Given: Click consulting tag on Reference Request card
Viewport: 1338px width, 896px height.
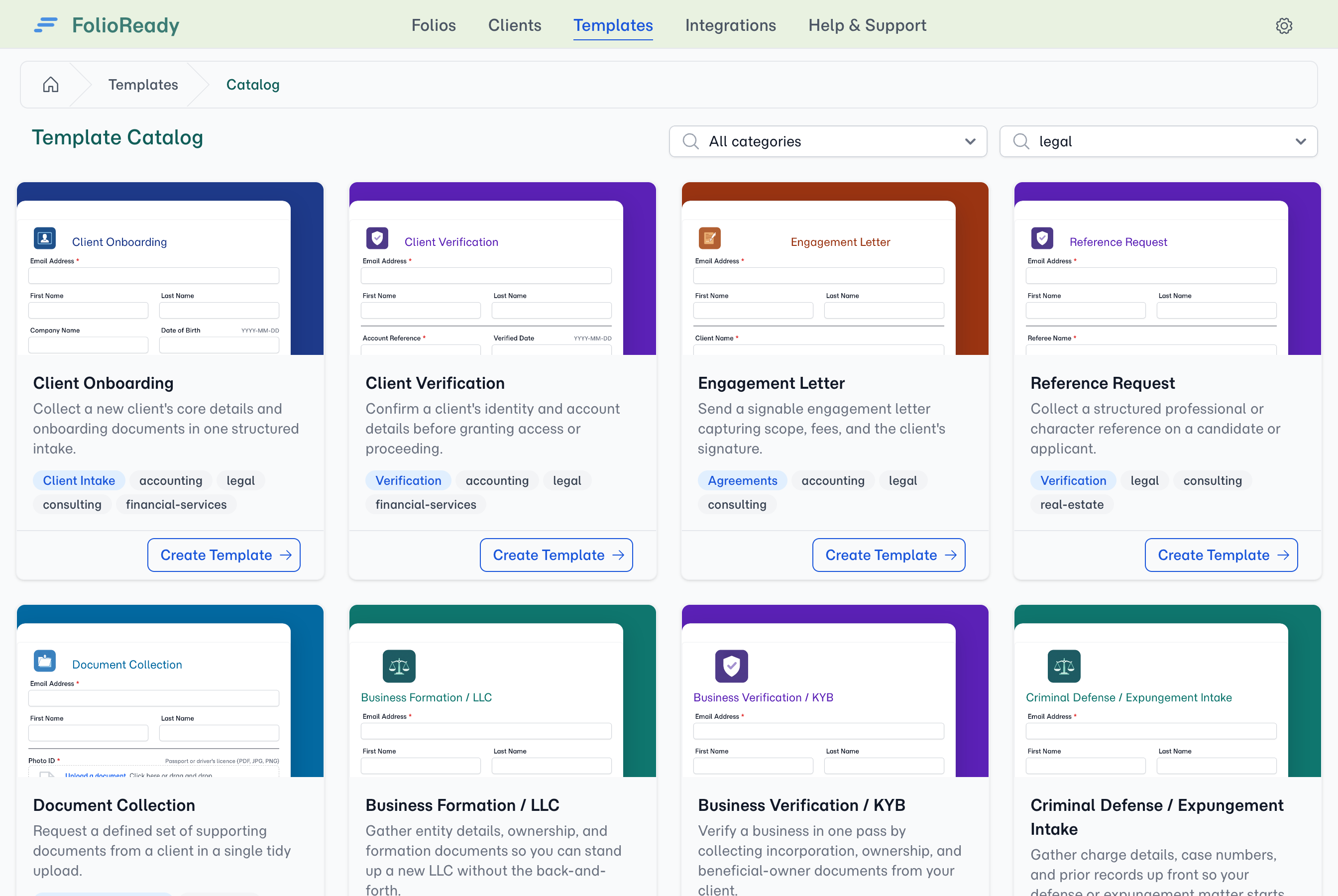Looking at the screenshot, I should click(x=1213, y=480).
